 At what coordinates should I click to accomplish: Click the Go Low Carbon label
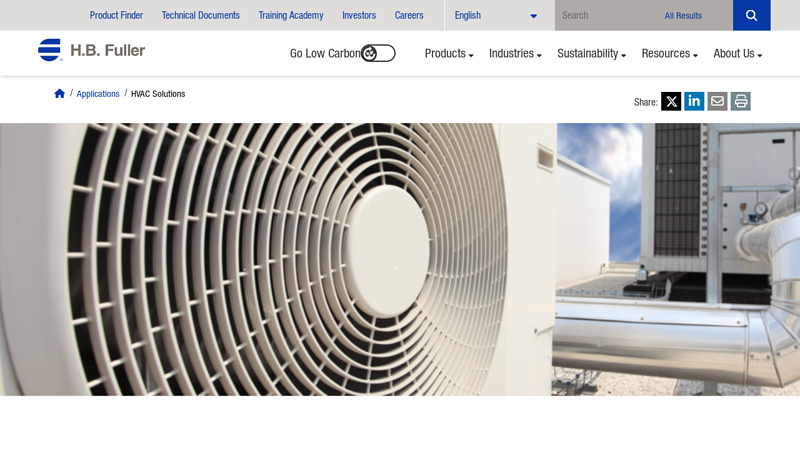pos(325,54)
